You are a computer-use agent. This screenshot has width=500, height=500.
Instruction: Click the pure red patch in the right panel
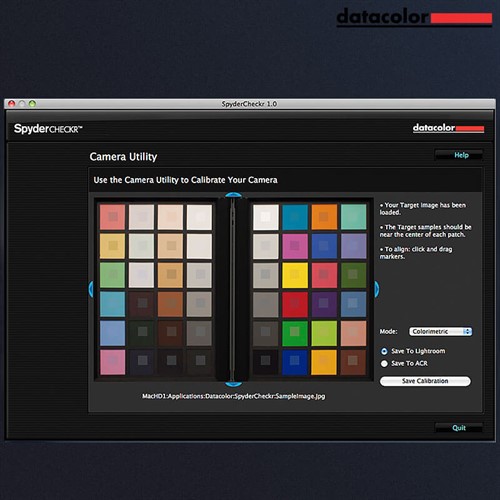click(295, 304)
